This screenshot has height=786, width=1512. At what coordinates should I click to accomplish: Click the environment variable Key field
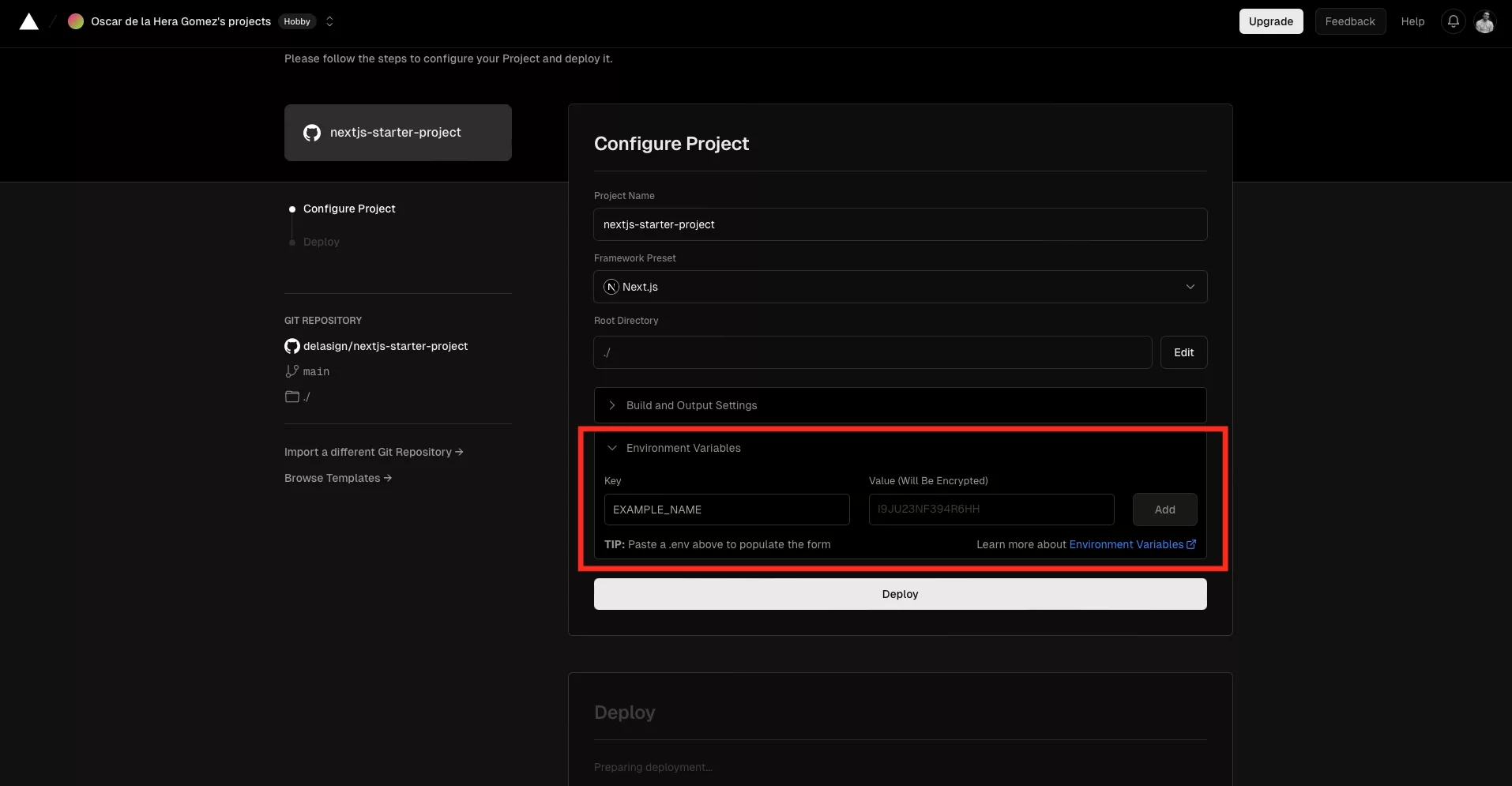727,510
